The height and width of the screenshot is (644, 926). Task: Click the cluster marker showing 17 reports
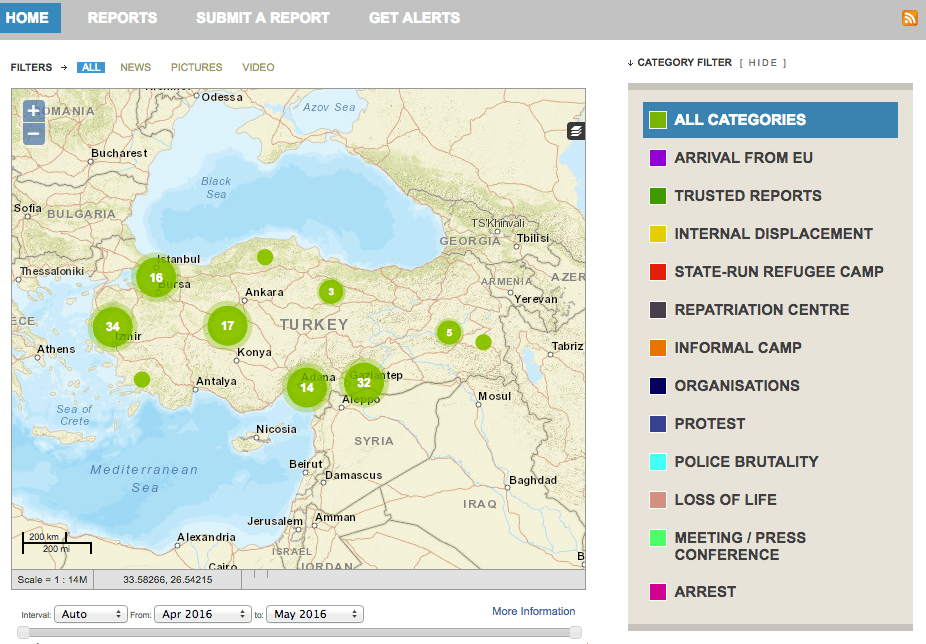point(228,325)
